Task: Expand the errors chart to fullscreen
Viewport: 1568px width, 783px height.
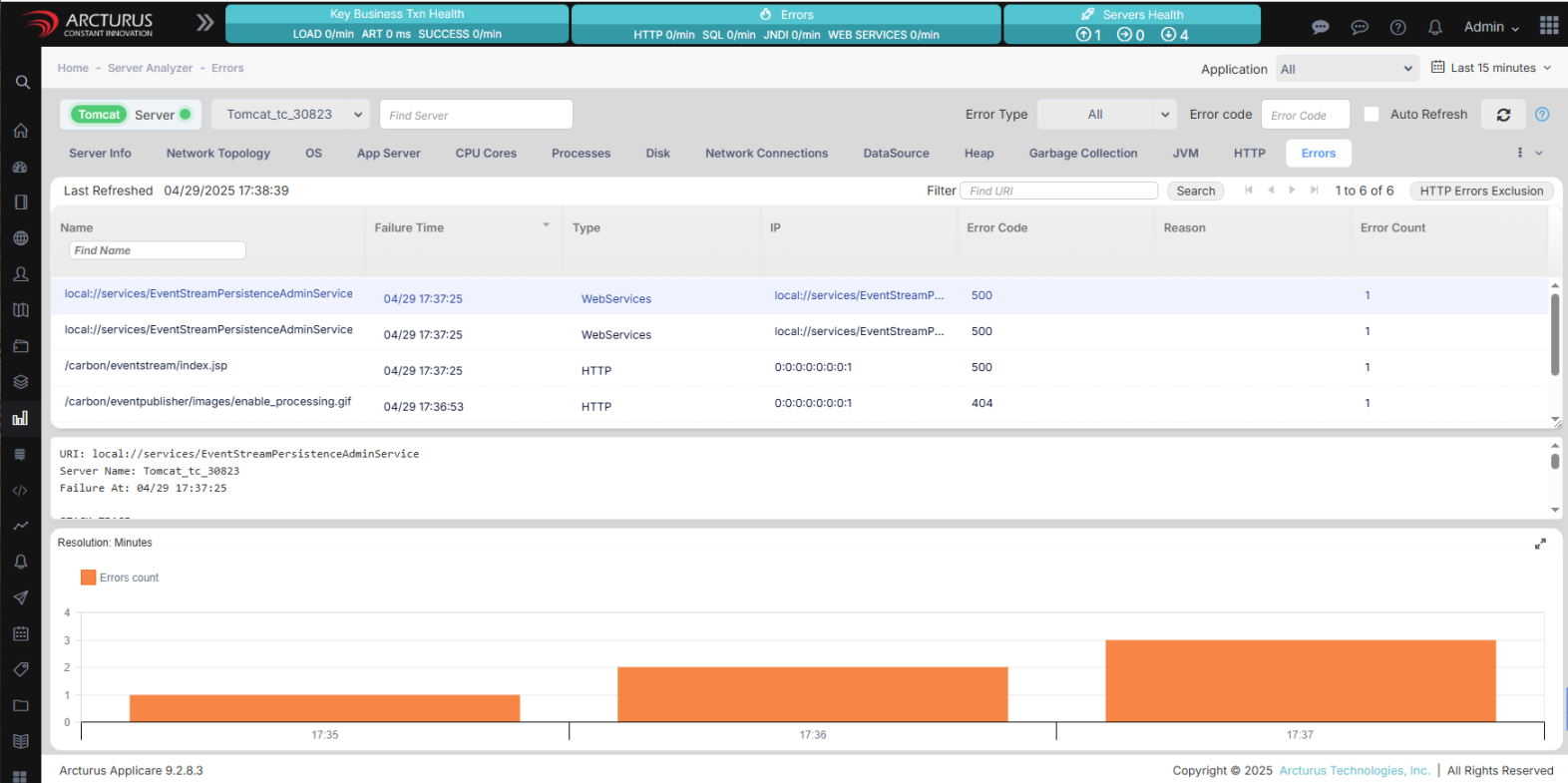Action: (1540, 544)
